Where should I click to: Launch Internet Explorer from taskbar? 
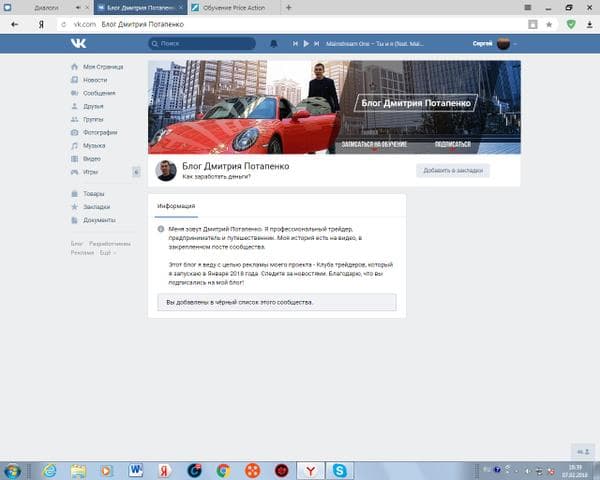coord(49,471)
